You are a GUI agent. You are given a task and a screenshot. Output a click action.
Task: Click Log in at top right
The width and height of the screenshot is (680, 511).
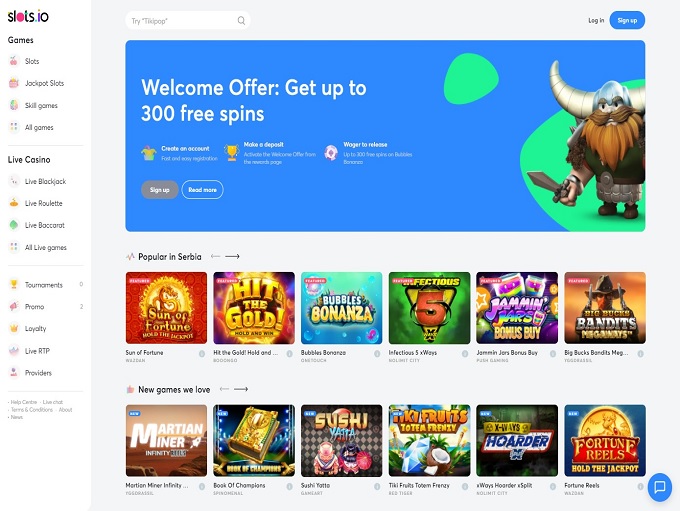tap(596, 20)
